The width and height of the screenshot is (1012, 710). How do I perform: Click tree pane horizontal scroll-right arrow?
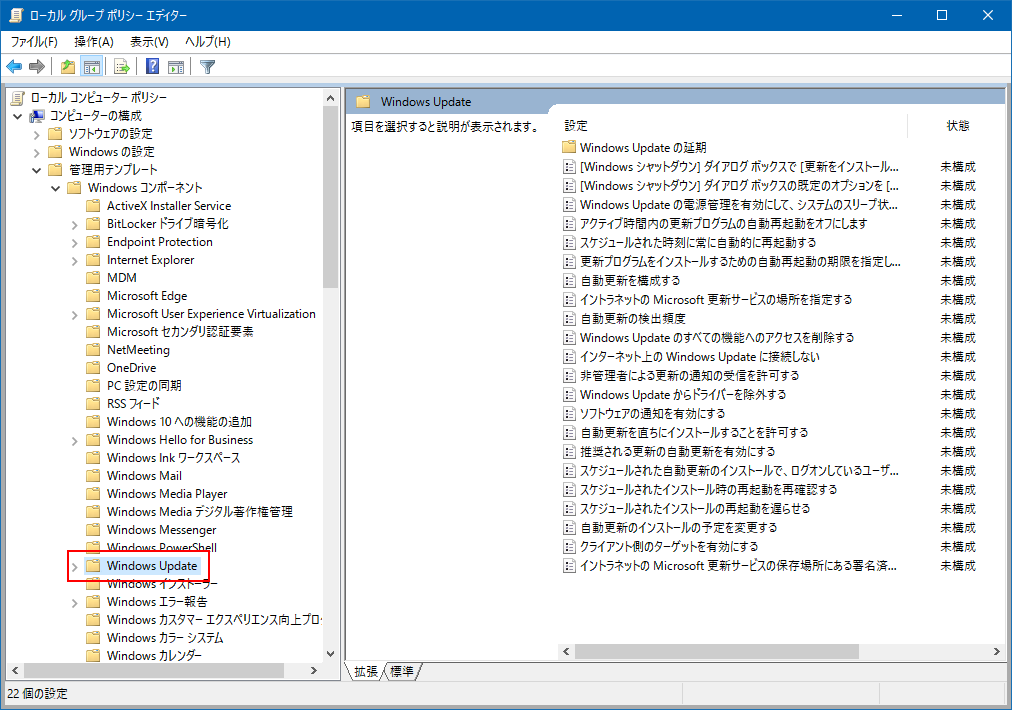[x=314, y=671]
